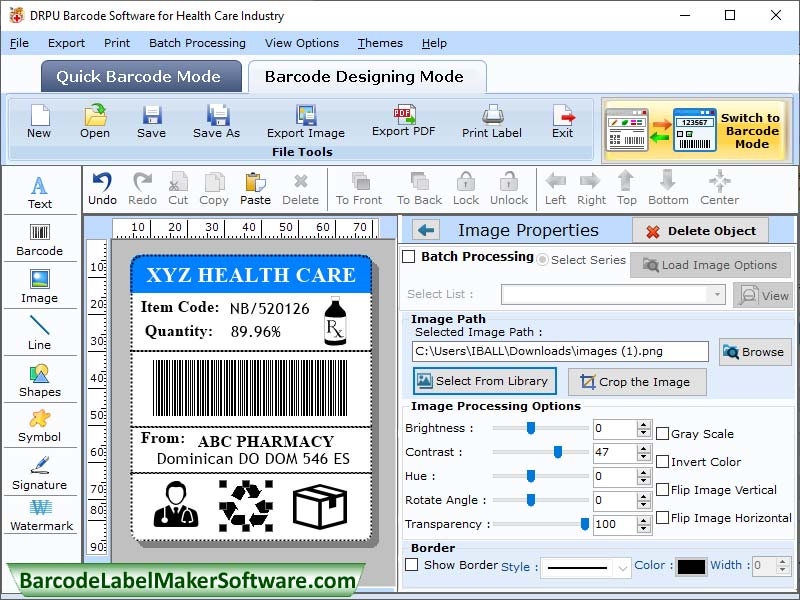Click Crop the Image button
The height and width of the screenshot is (600, 800).
point(637,382)
